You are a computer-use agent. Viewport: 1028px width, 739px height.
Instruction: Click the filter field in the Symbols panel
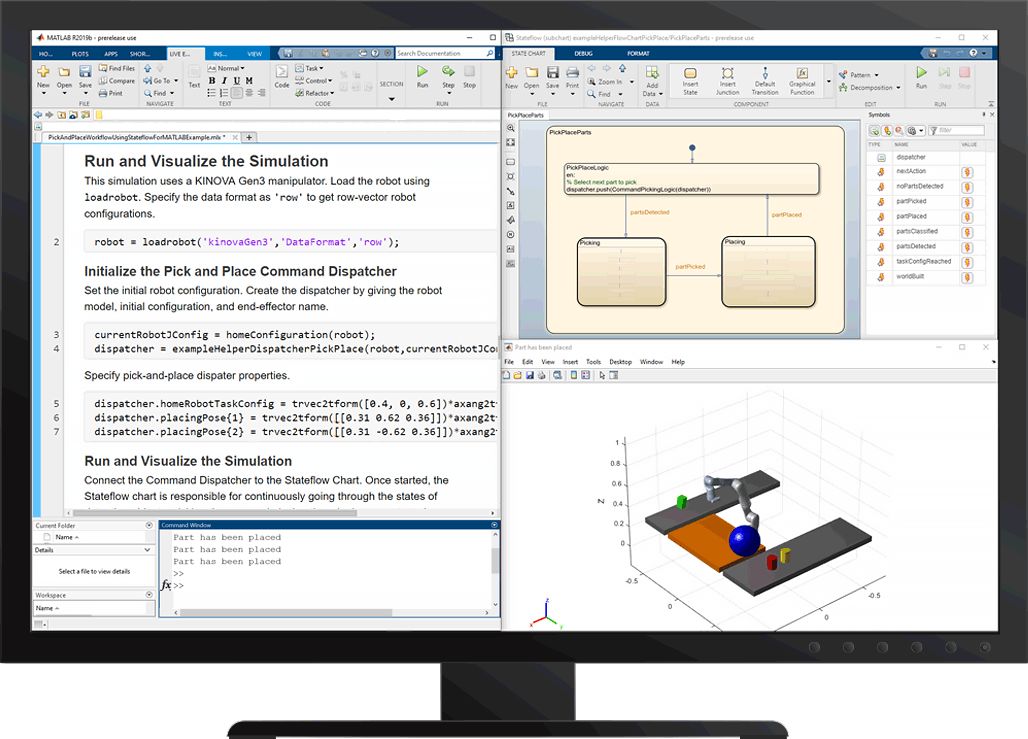click(957, 130)
